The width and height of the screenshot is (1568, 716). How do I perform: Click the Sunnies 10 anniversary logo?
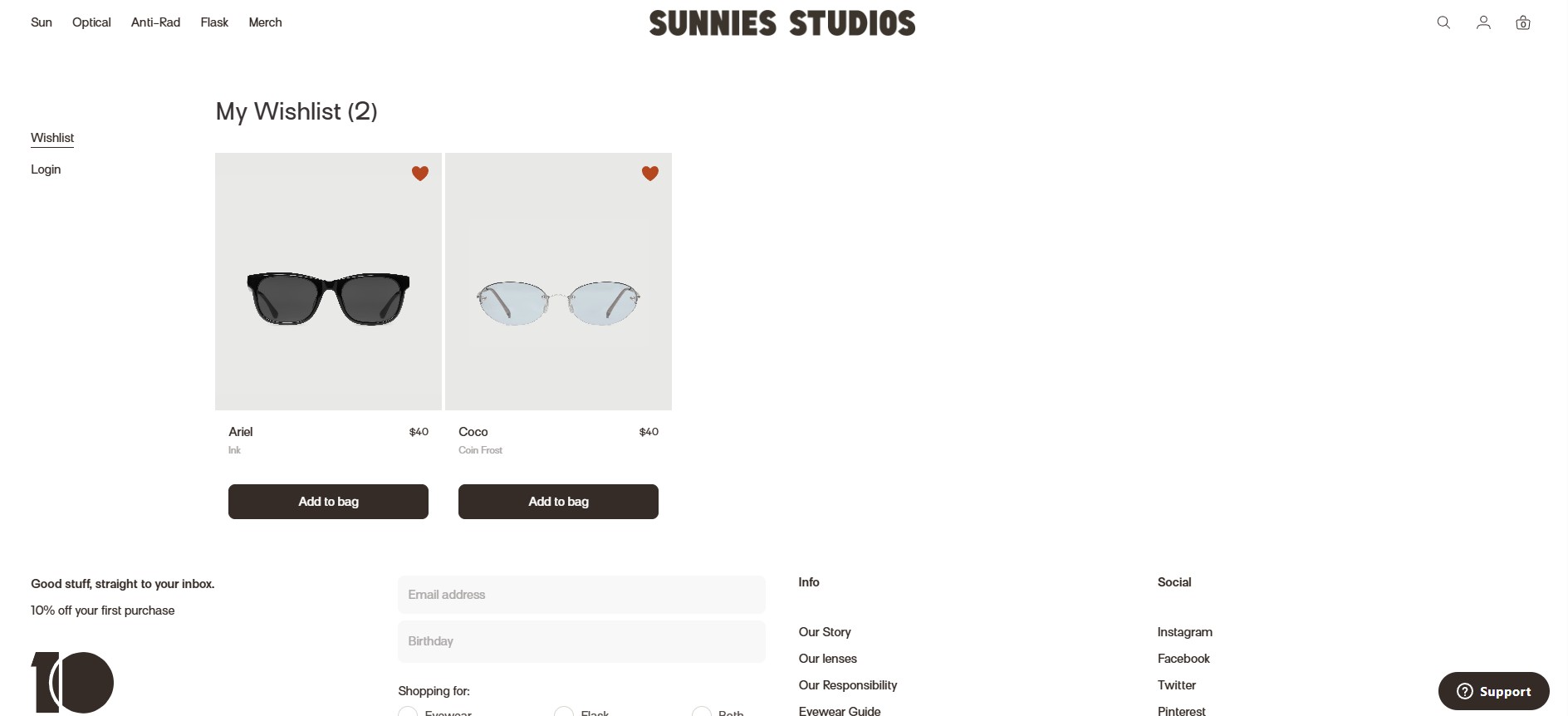(x=73, y=682)
